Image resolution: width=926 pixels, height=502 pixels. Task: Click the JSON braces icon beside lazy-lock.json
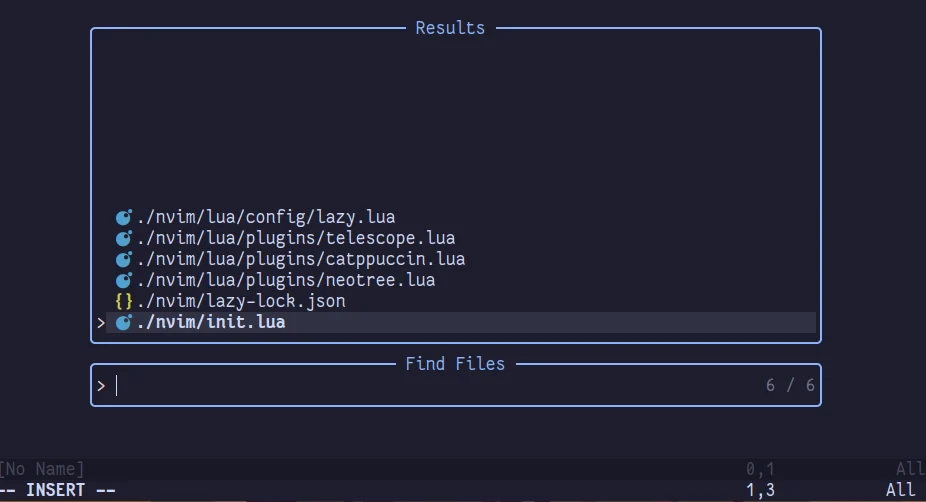pos(123,301)
